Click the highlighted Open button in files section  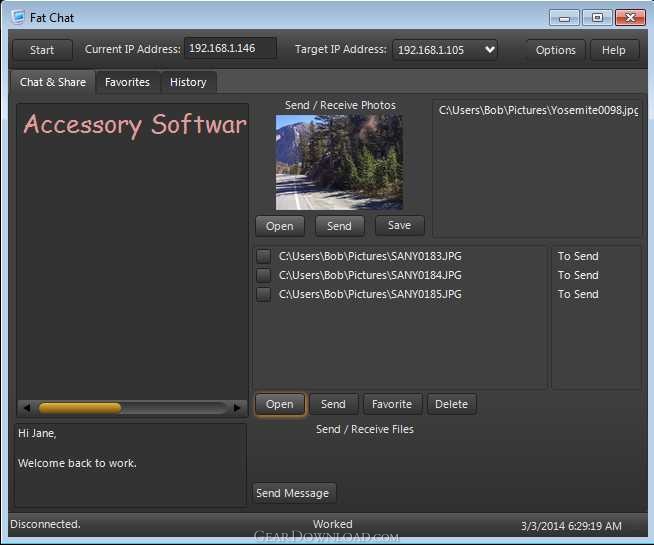point(280,404)
